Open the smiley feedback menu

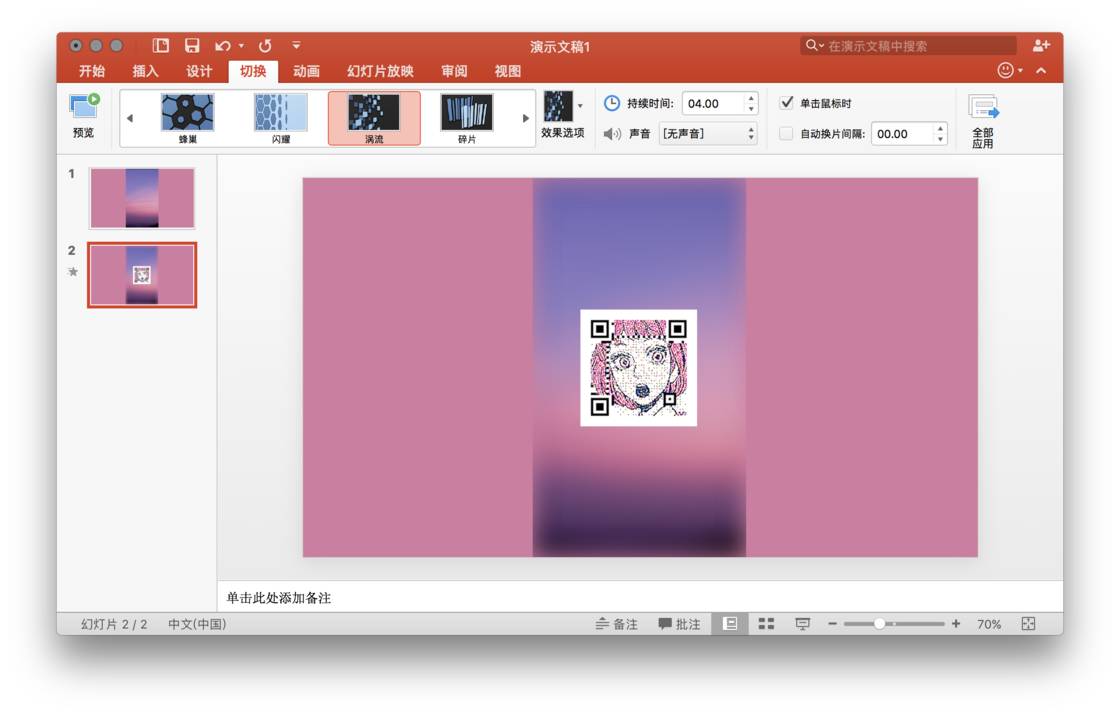(1009, 70)
